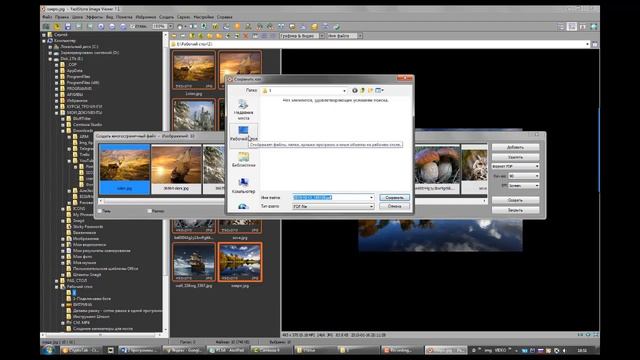Open the view menu icon in Save dialog
The height and width of the screenshot is (360, 640).
pyautogui.click(x=379, y=90)
